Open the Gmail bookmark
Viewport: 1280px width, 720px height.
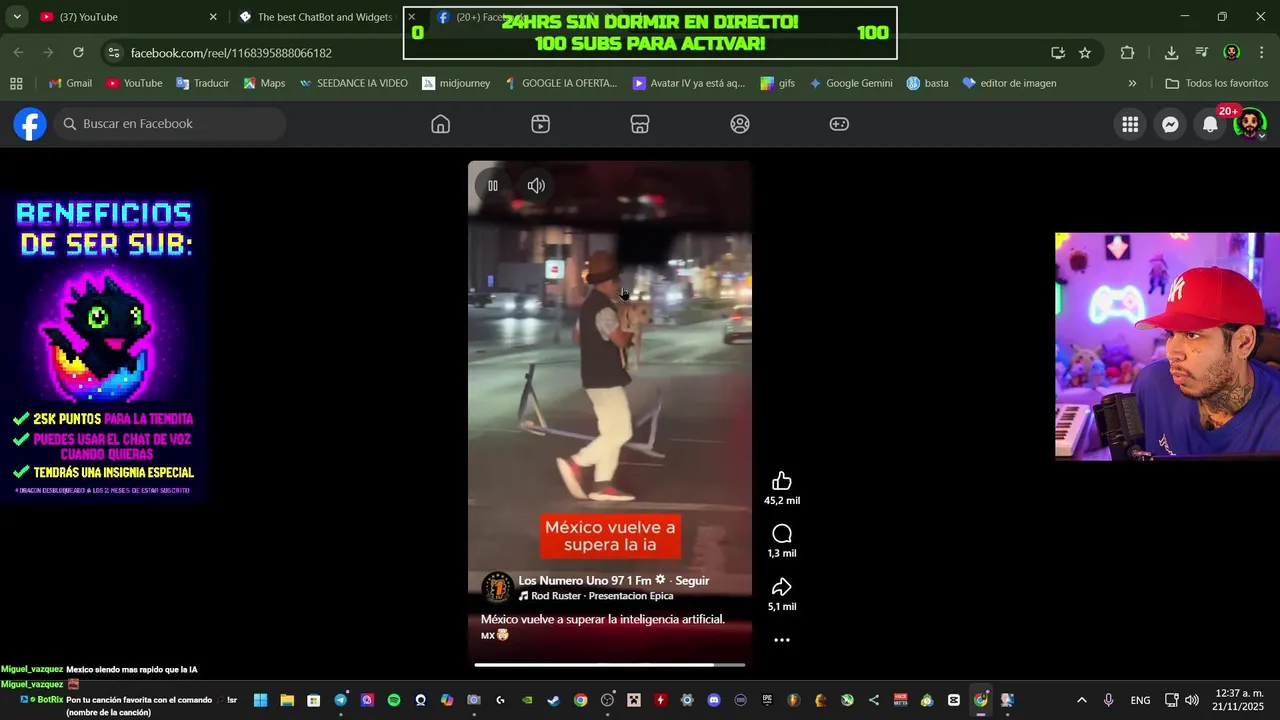(x=70, y=83)
